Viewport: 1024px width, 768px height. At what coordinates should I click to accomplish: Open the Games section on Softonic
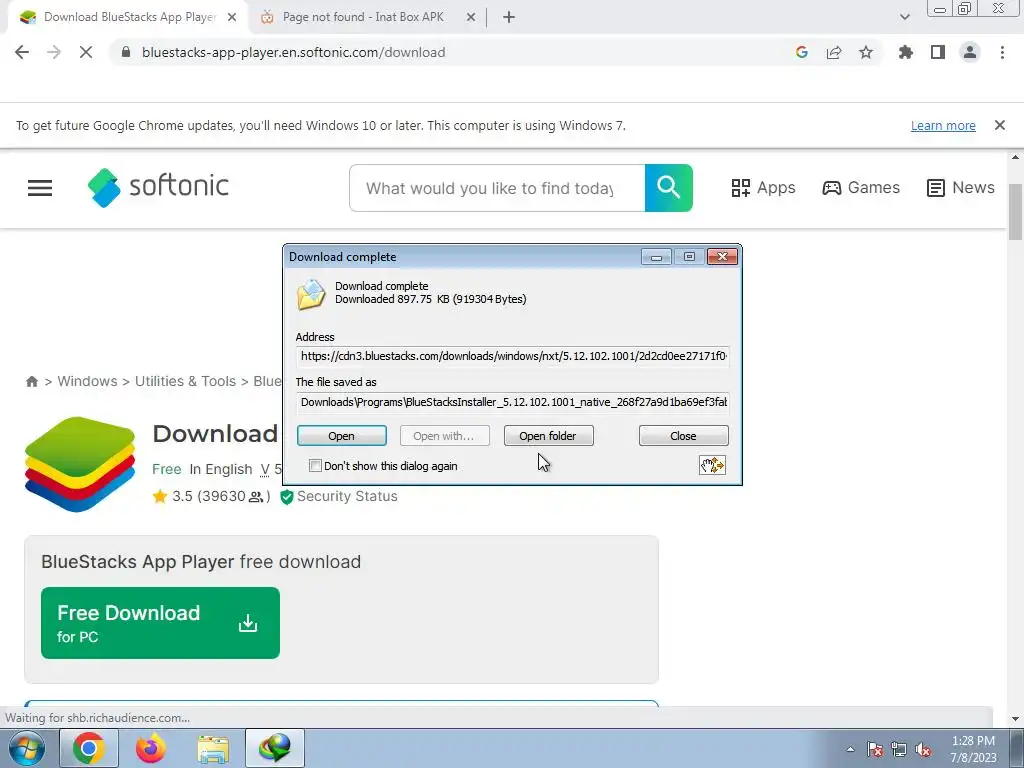(861, 188)
